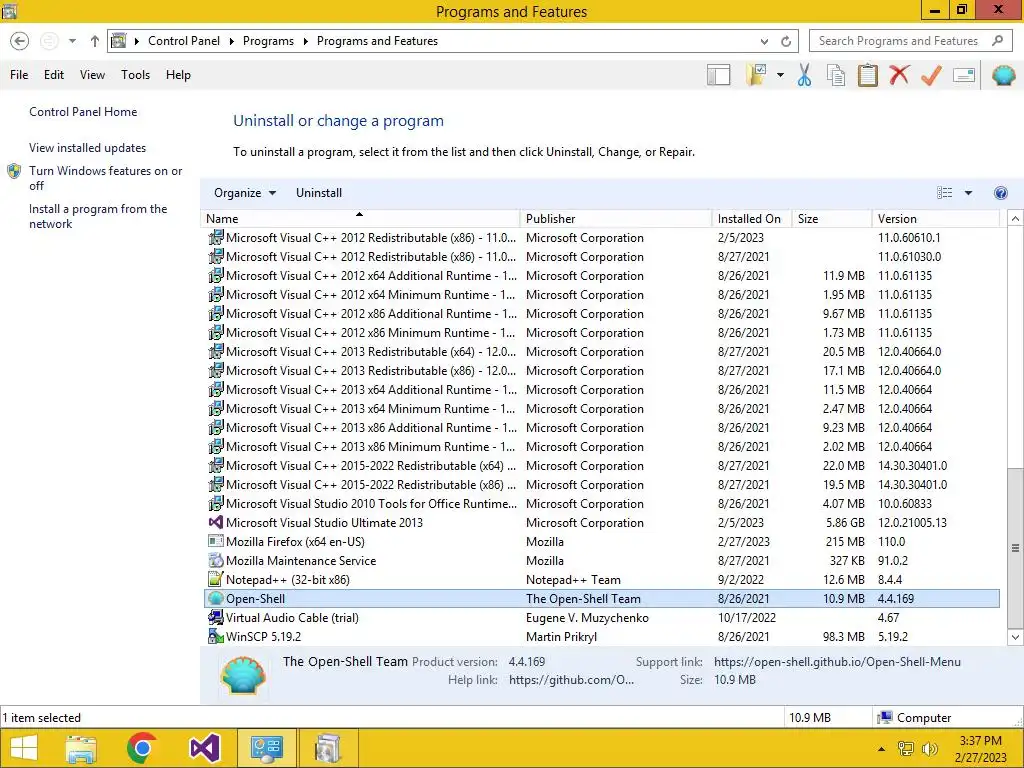Click the Notepad++ program icon in list
This screenshot has height=768, width=1024.
tap(216, 579)
